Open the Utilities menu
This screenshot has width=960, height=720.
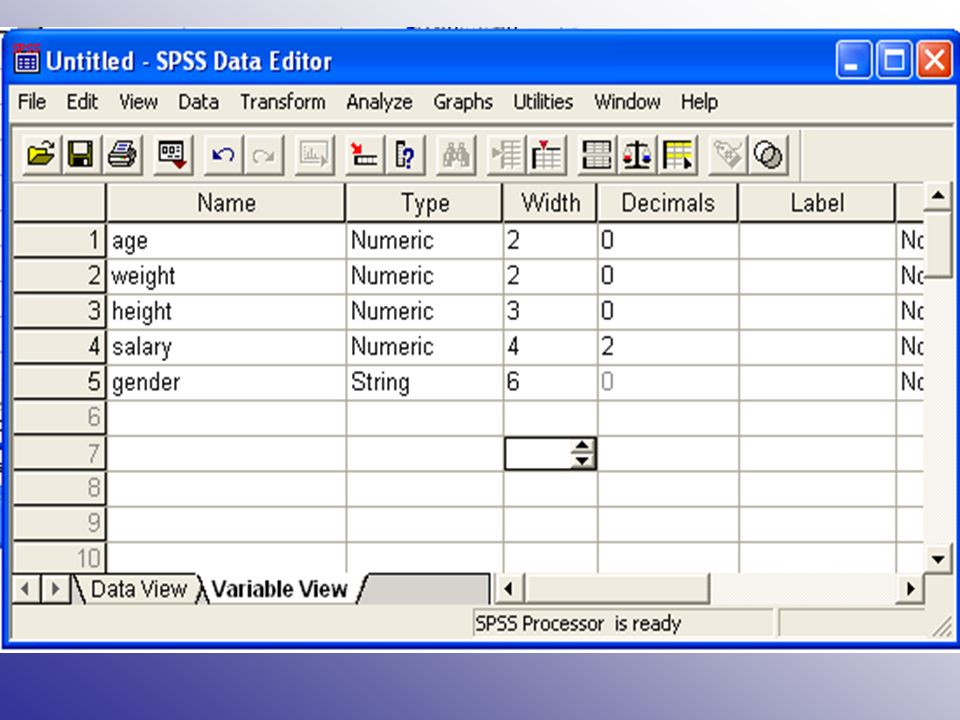[x=544, y=102]
